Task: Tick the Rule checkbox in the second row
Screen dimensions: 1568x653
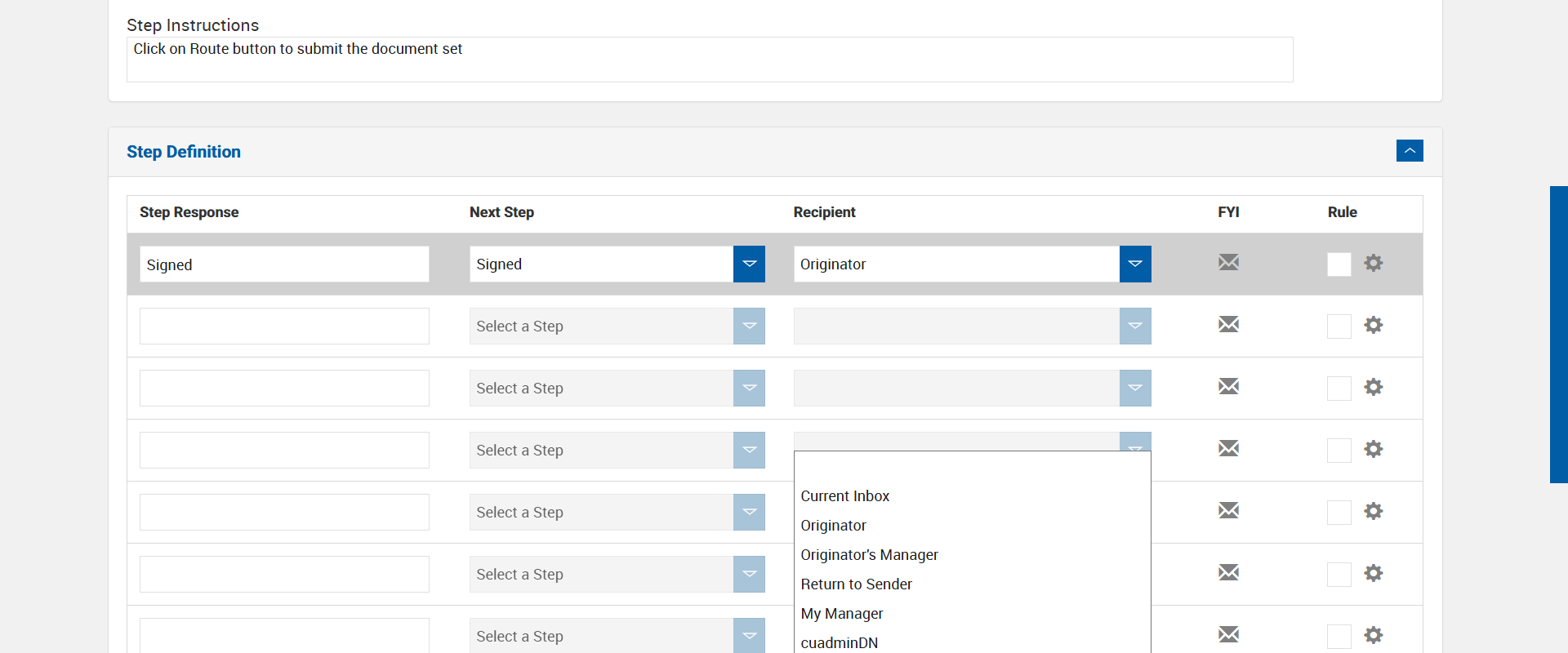Action: 1339,326
